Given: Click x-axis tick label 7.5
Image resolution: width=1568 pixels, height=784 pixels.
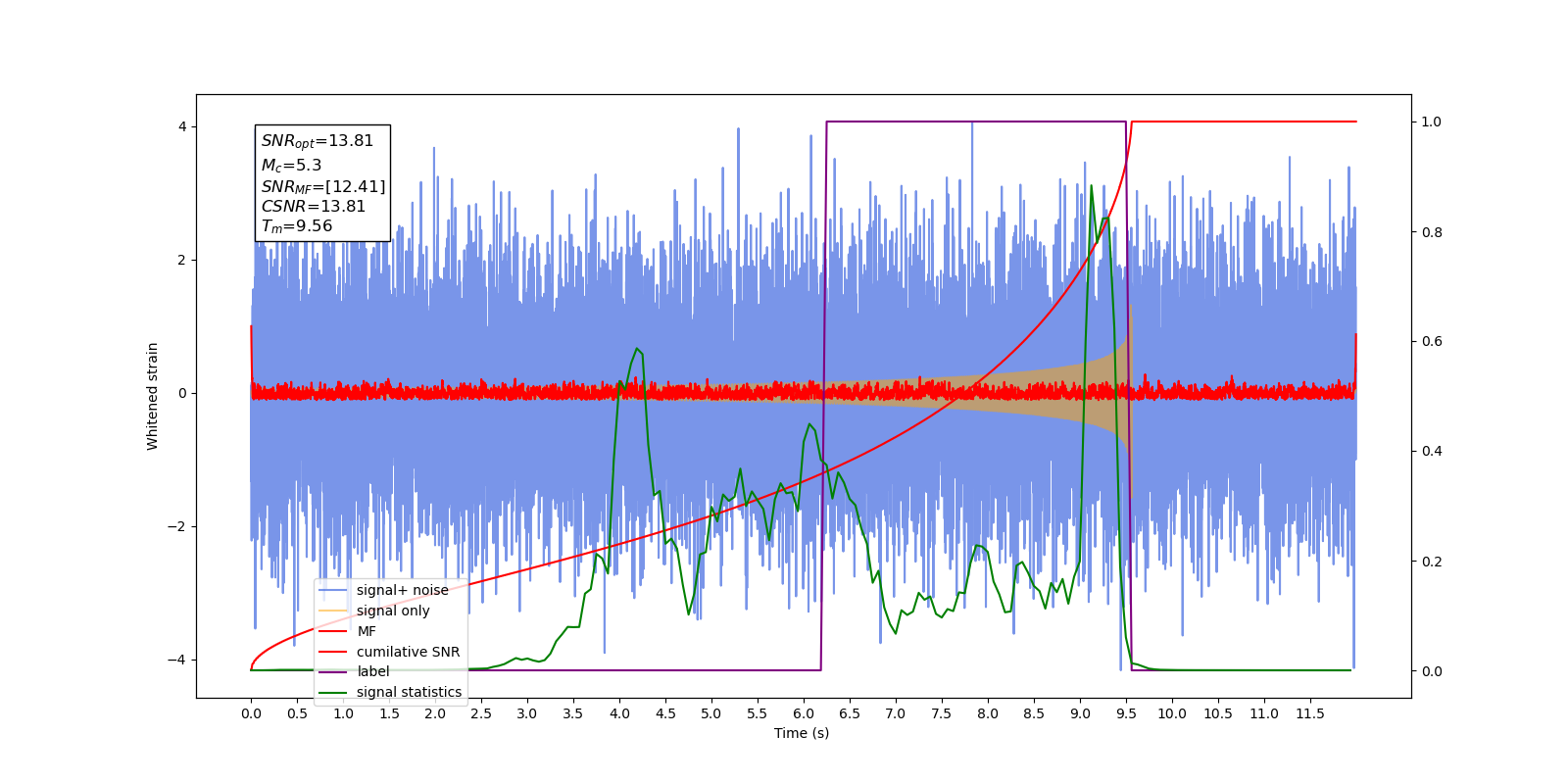Looking at the screenshot, I should (x=942, y=713).
